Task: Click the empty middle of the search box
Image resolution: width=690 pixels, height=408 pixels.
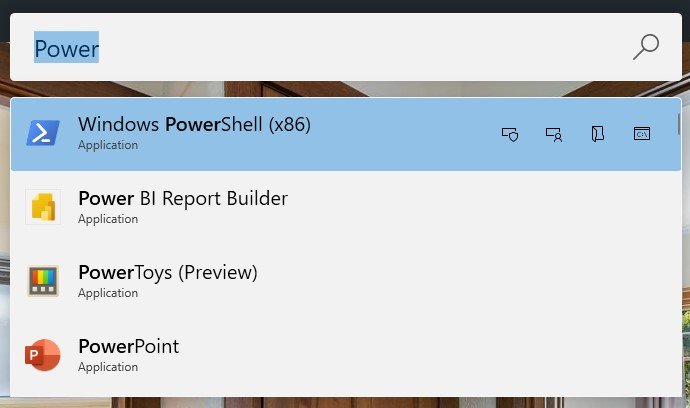Action: pyautogui.click(x=352, y=47)
